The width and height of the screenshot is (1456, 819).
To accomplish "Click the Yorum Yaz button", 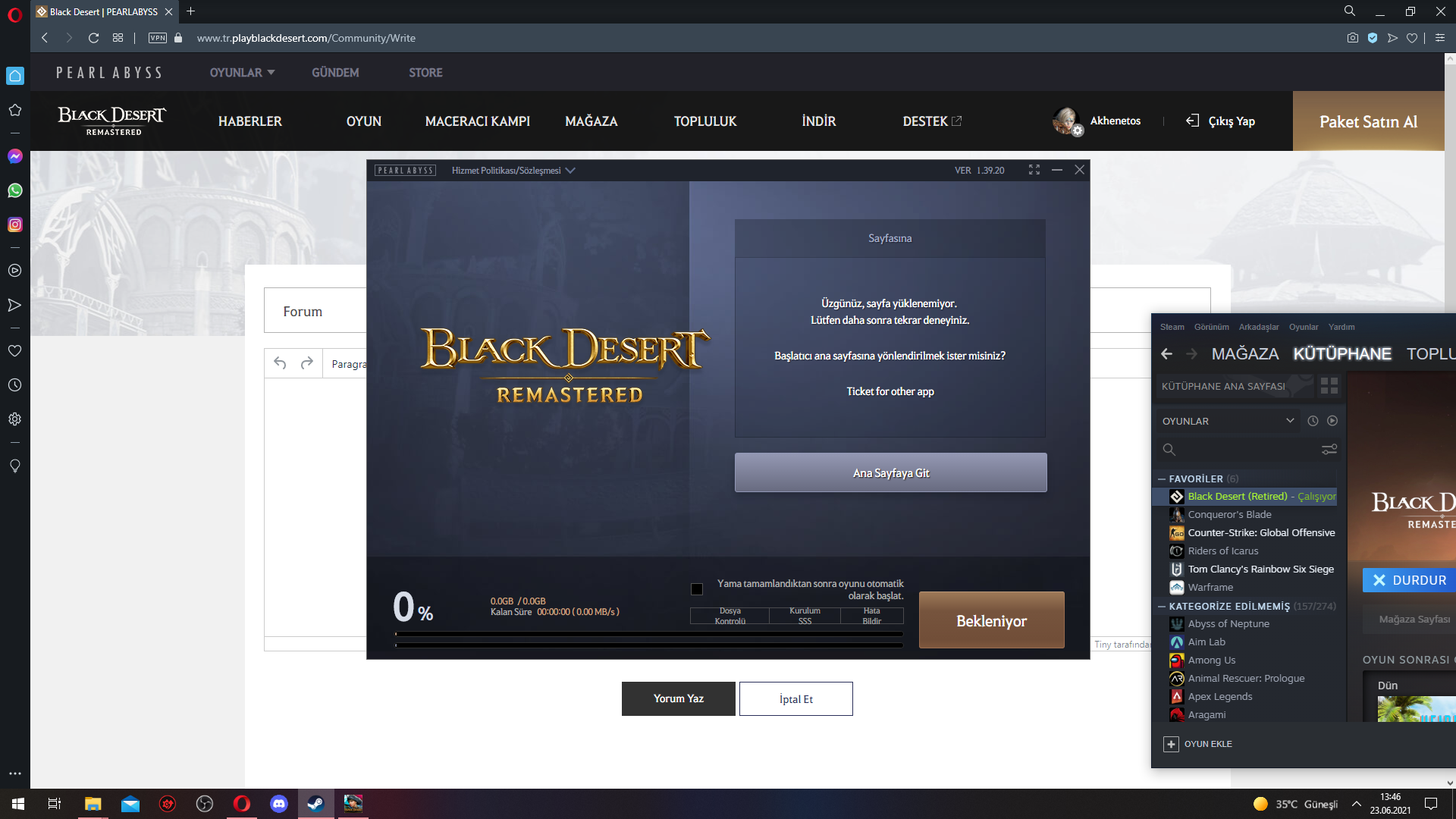I will pos(679,698).
